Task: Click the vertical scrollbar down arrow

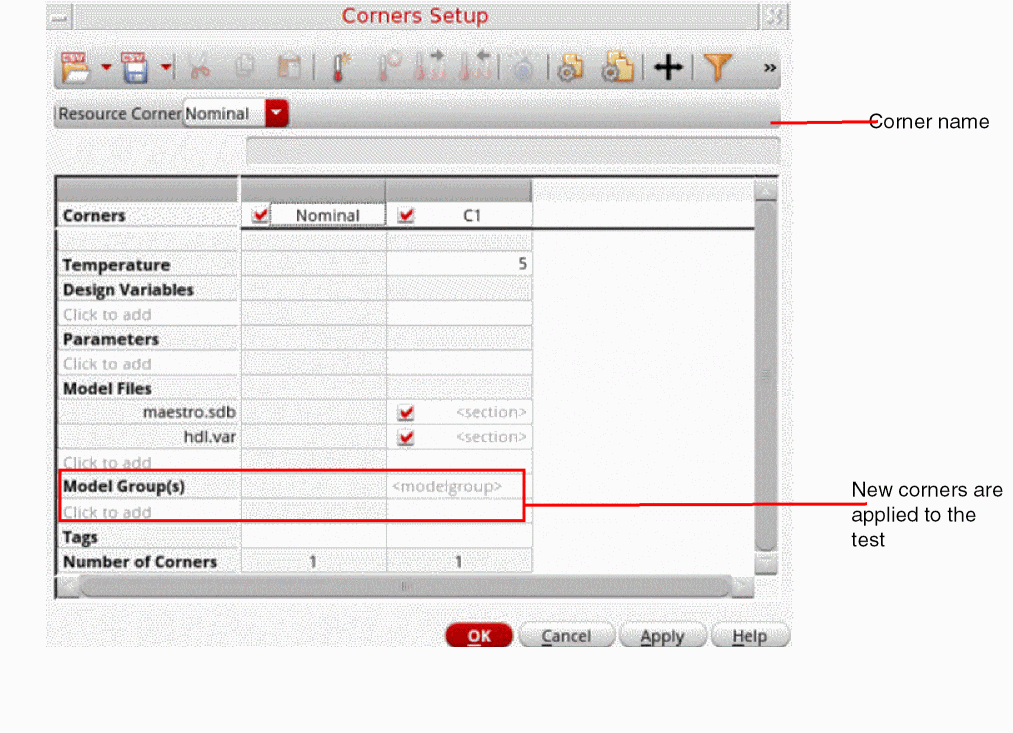Action: [x=766, y=563]
